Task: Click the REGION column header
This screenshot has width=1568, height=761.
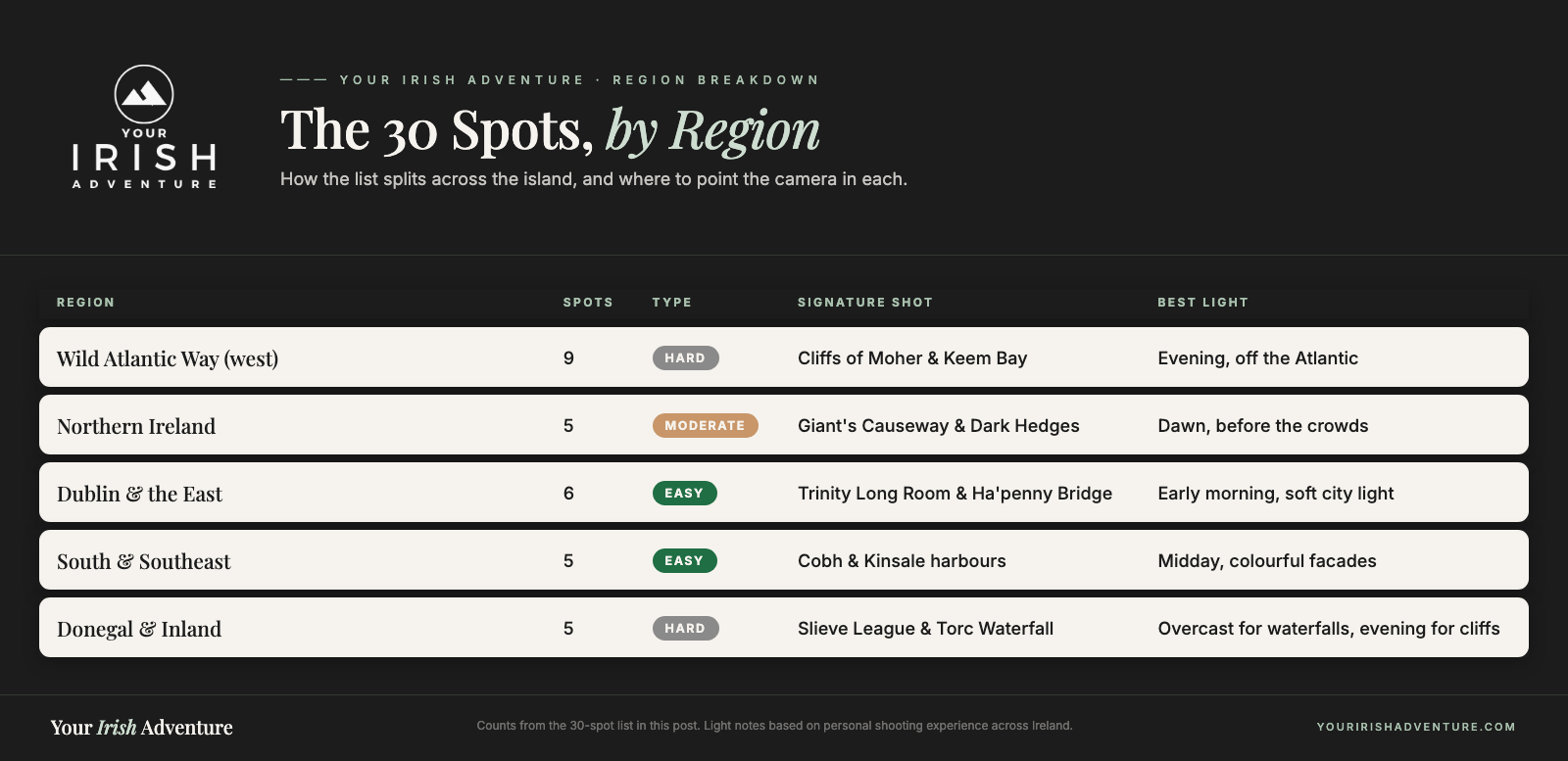Action: 85,303
